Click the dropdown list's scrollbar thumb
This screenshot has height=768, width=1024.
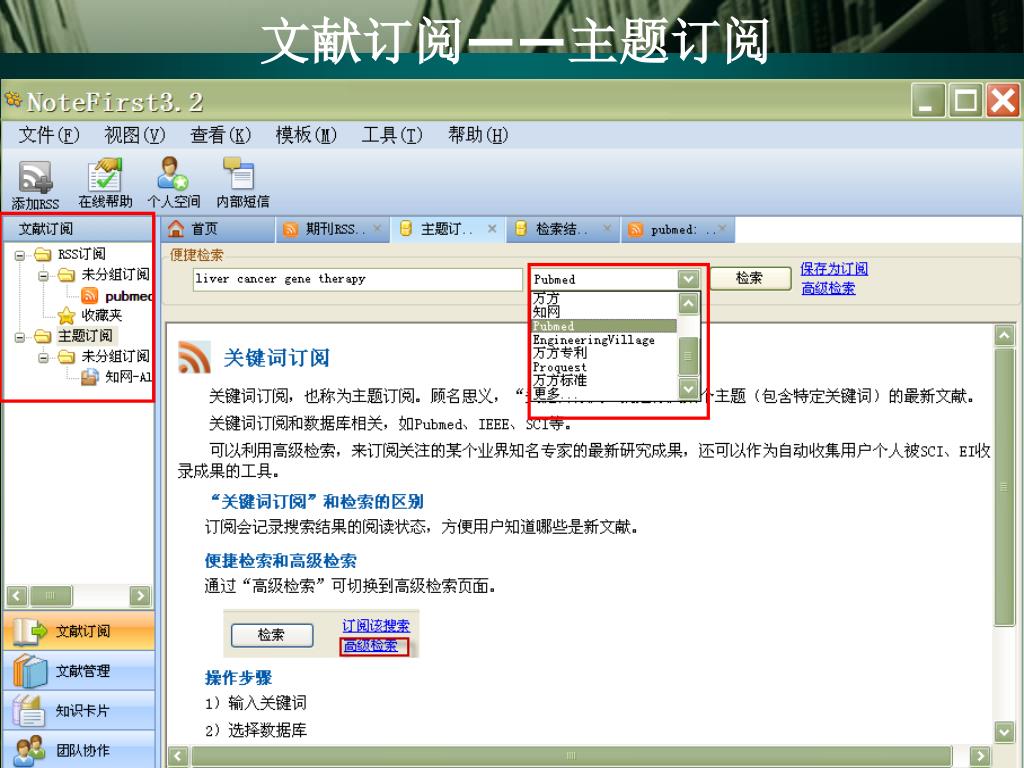(688, 356)
